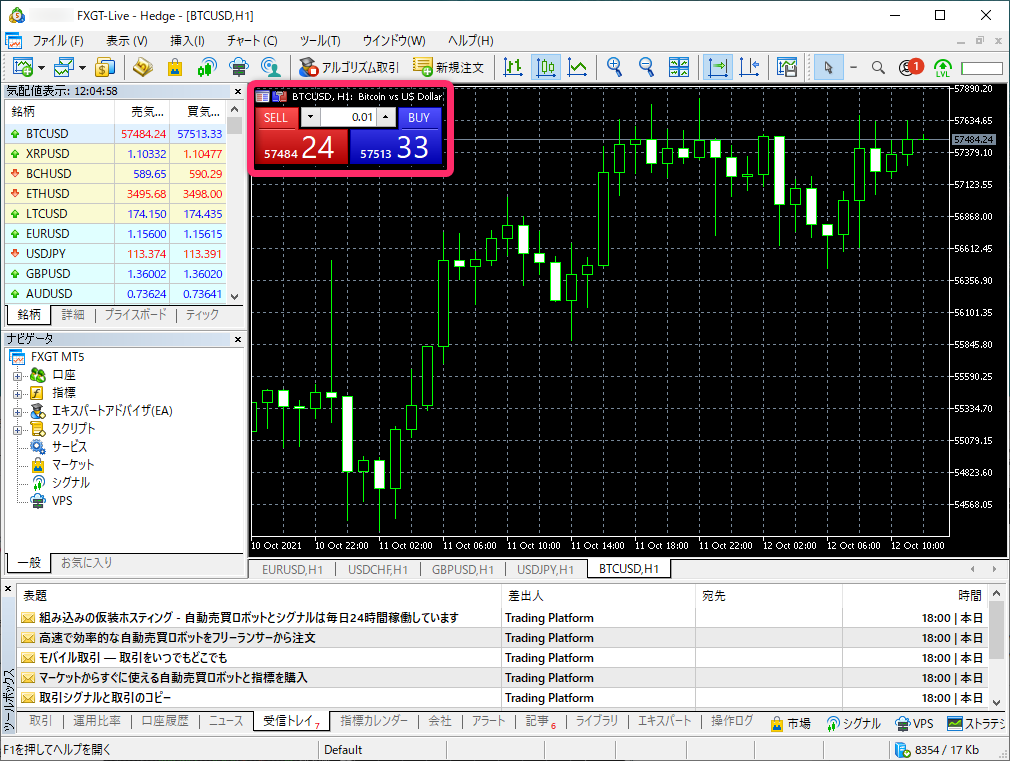Select ETHUSD row in Market Watch
Image resolution: width=1010 pixels, height=761 pixels.
click(116, 193)
